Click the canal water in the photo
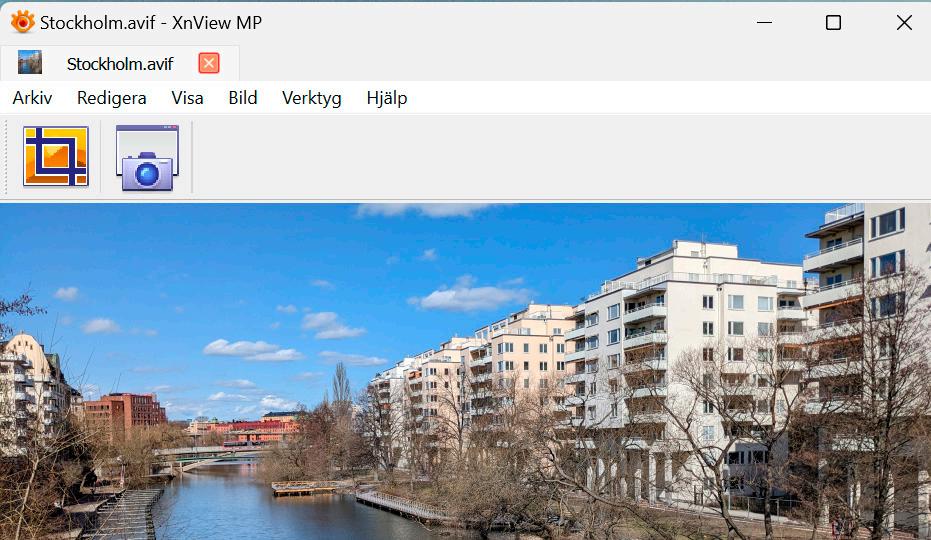Screen dimensions: 931x540 (249, 505)
